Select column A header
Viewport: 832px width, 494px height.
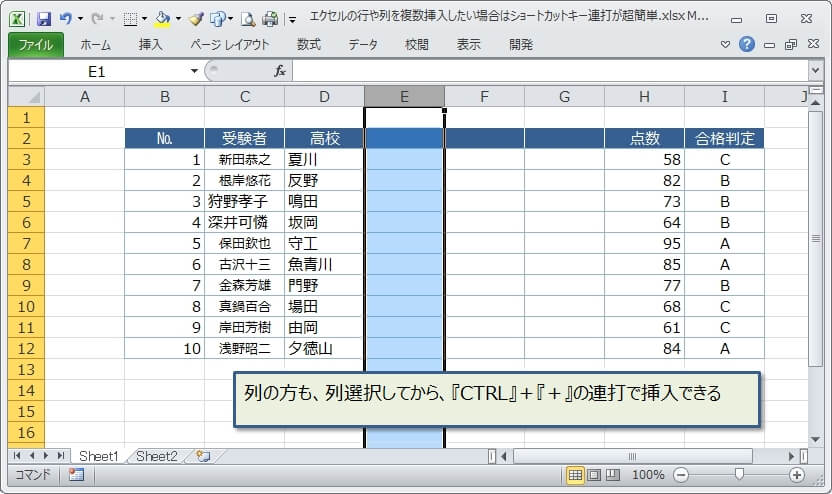point(84,97)
